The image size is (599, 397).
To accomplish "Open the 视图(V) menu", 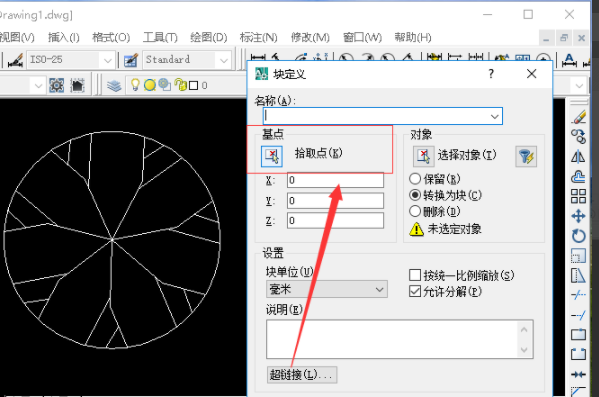I will click(17, 37).
